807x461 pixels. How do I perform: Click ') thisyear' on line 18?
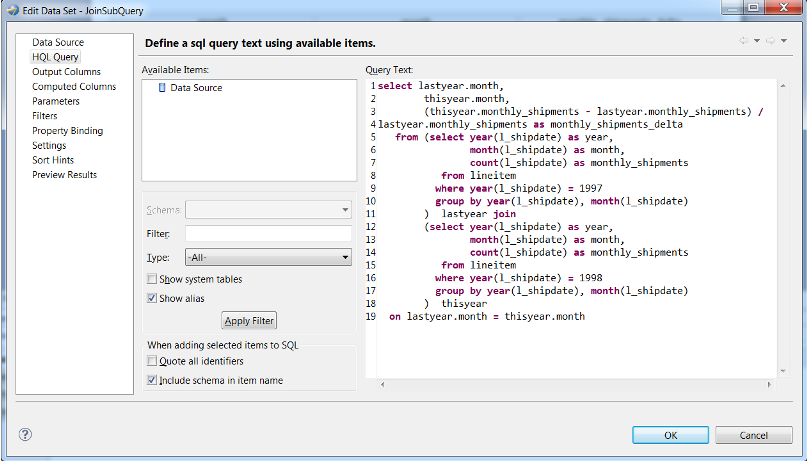tap(455, 304)
